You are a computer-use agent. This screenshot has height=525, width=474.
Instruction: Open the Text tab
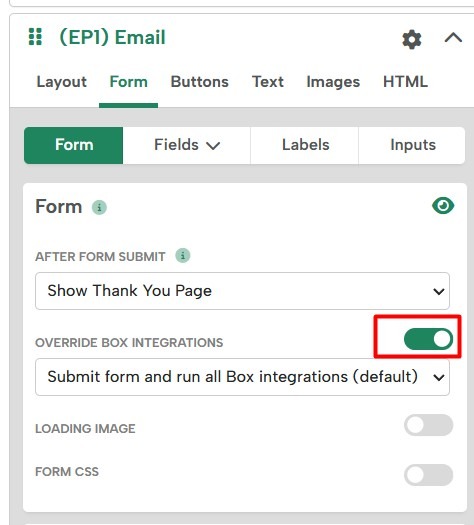point(268,82)
